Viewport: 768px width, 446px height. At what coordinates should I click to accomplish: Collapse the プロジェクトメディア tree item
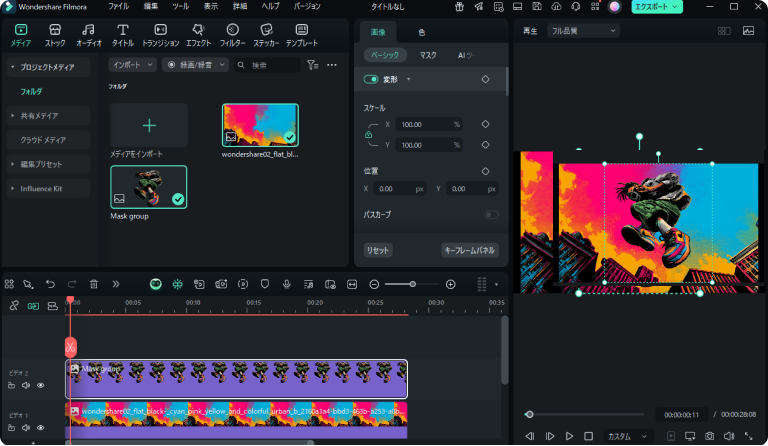pyautogui.click(x=13, y=67)
